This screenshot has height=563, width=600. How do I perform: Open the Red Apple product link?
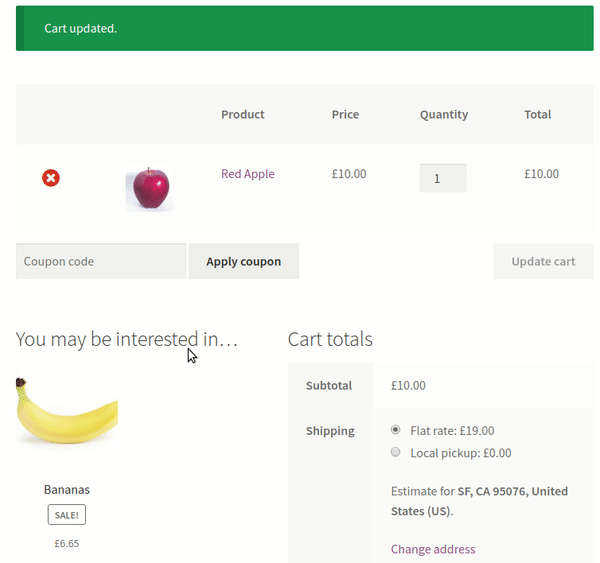[x=248, y=174]
